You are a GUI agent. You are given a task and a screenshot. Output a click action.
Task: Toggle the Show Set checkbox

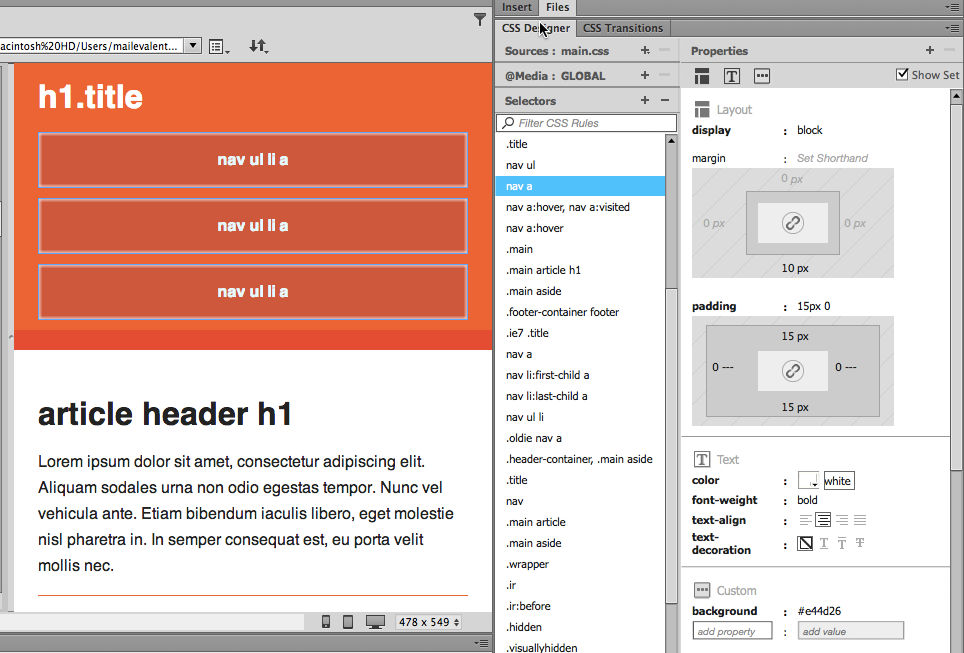click(x=902, y=74)
